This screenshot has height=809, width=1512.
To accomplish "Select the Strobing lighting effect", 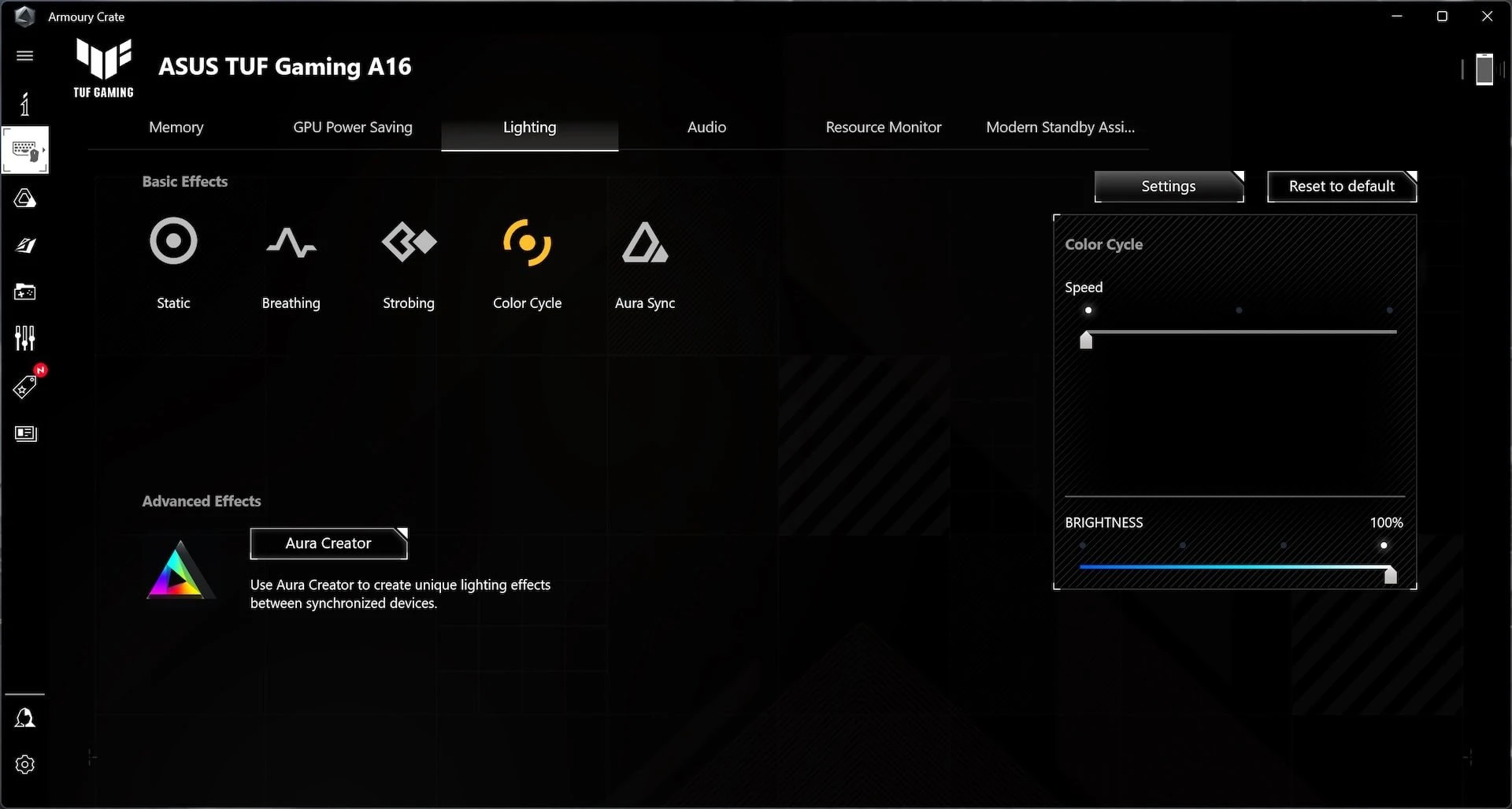I will click(x=409, y=263).
